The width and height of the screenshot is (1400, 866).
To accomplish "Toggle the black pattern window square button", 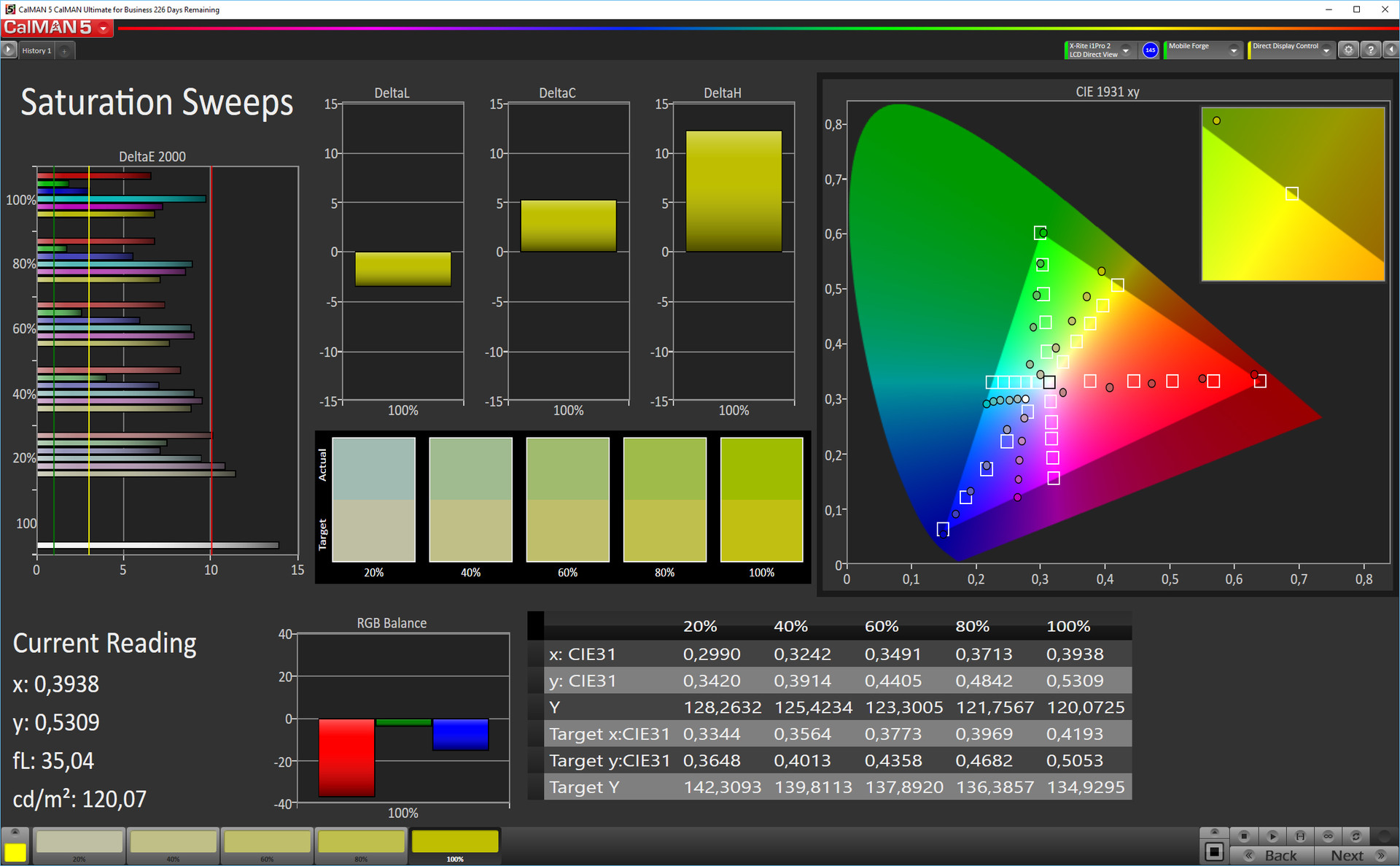I will click(x=1214, y=851).
